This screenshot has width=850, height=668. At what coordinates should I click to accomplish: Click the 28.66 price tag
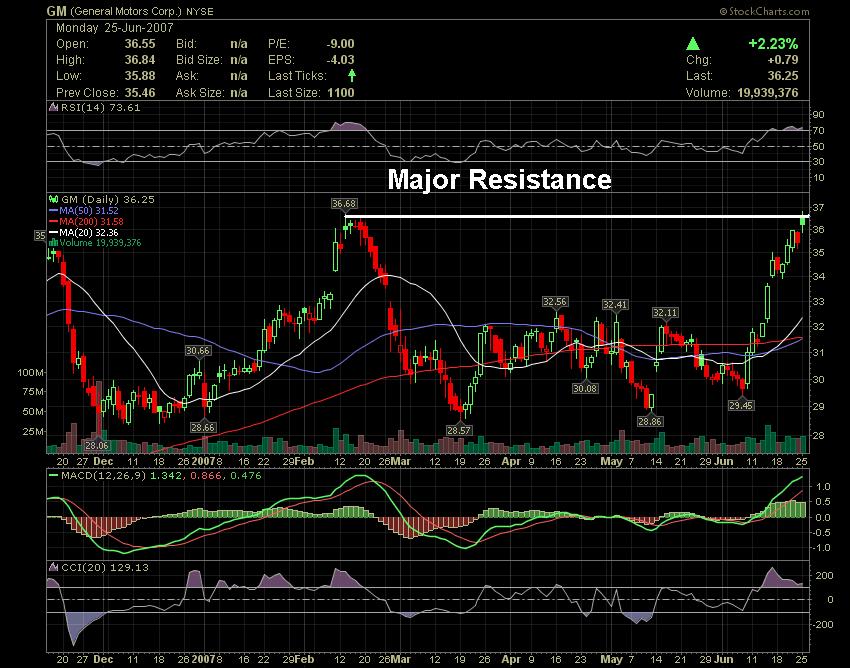click(x=203, y=428)
